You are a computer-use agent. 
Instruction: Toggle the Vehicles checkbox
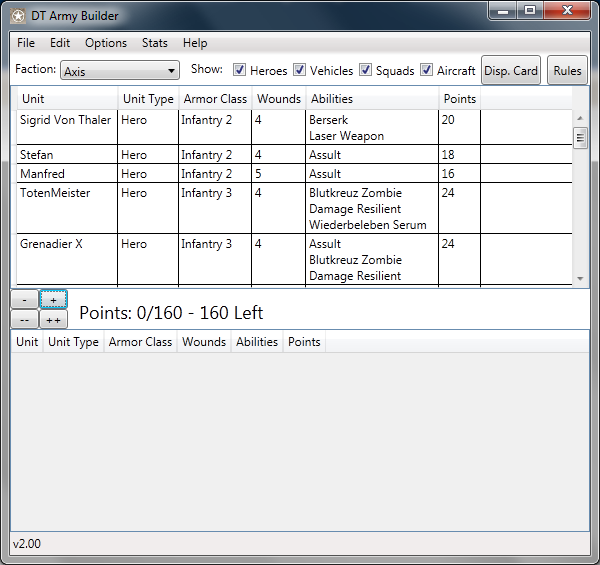click(x=299, y=70)
